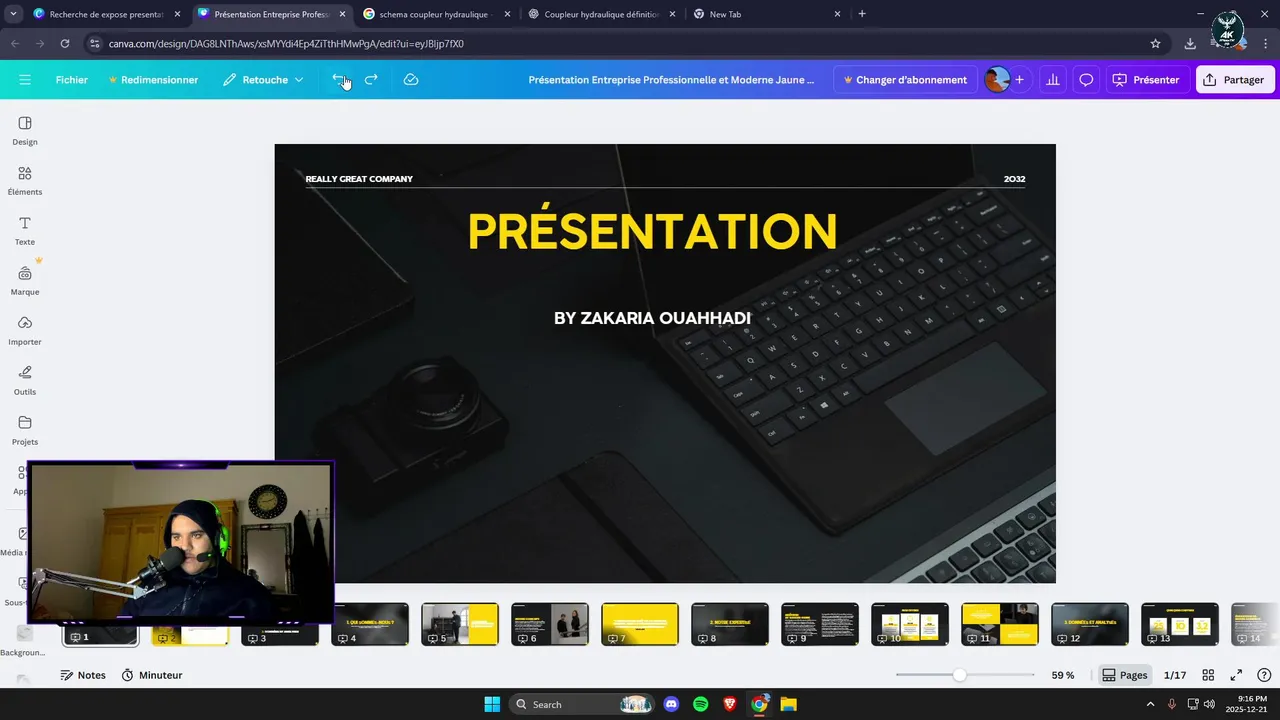Select the BY ZAKARIA OUAHHADI text

(x=652, y=318)
